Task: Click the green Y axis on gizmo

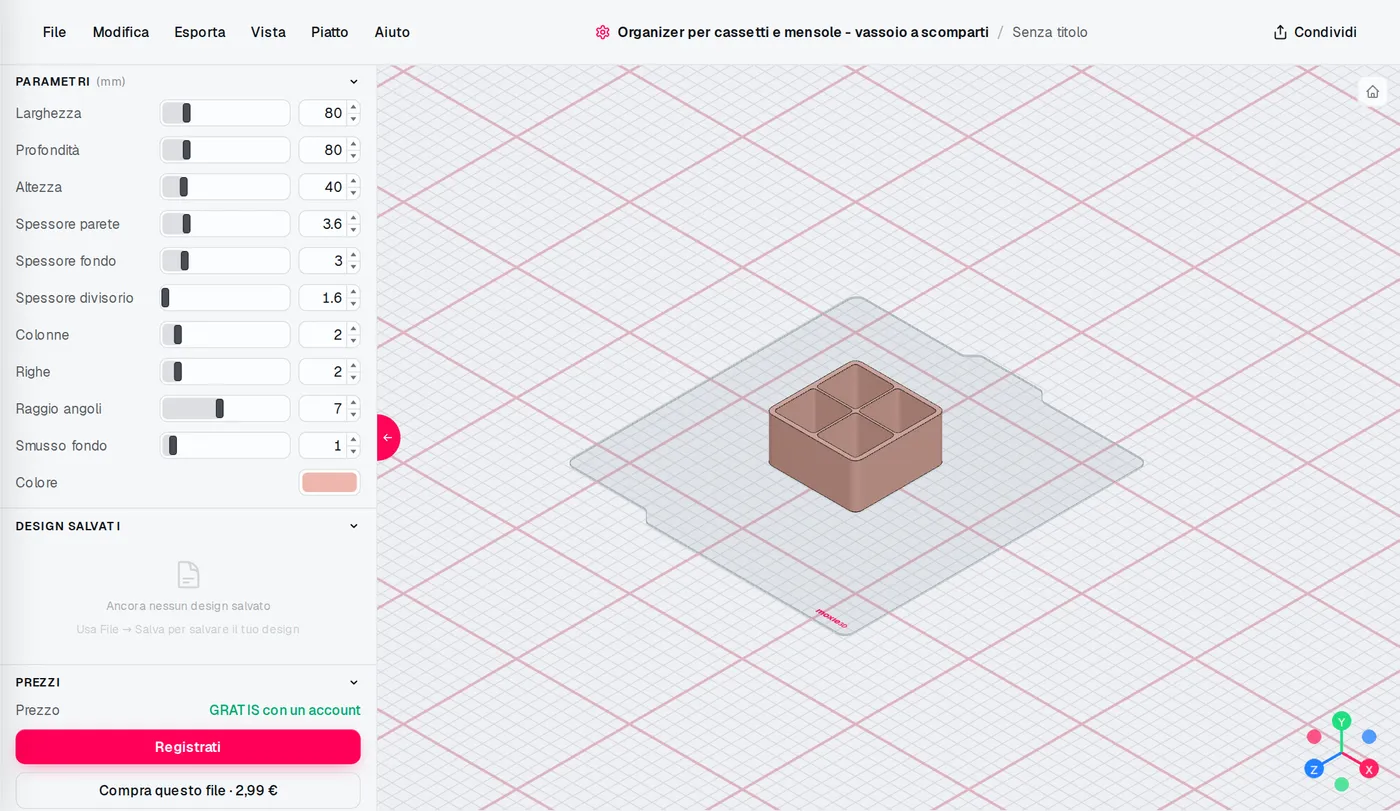Action: pyautogui.click(x=1342, y=720)
